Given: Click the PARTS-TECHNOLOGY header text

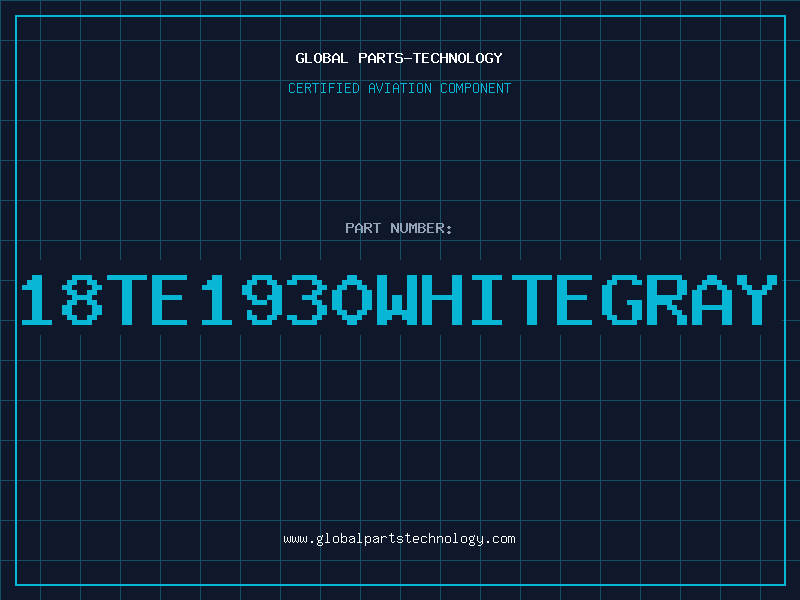Looking at the screenshot, I should click(x=430, y=58).
